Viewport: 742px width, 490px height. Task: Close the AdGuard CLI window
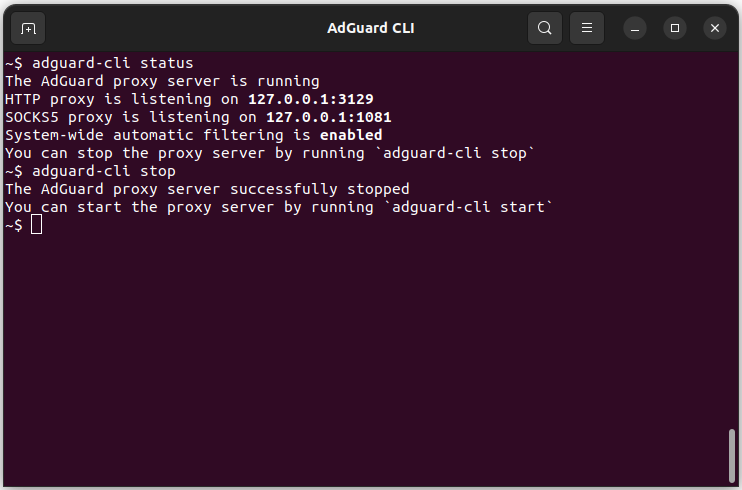pyautogui.click(x=714, y=28)
